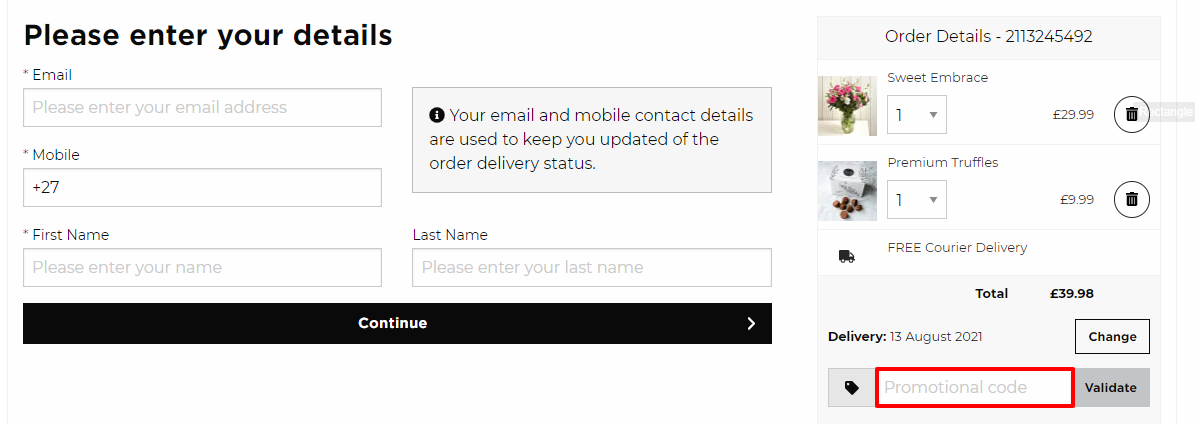
Task: Click the courier delivery truck icon
Action: 847,257
